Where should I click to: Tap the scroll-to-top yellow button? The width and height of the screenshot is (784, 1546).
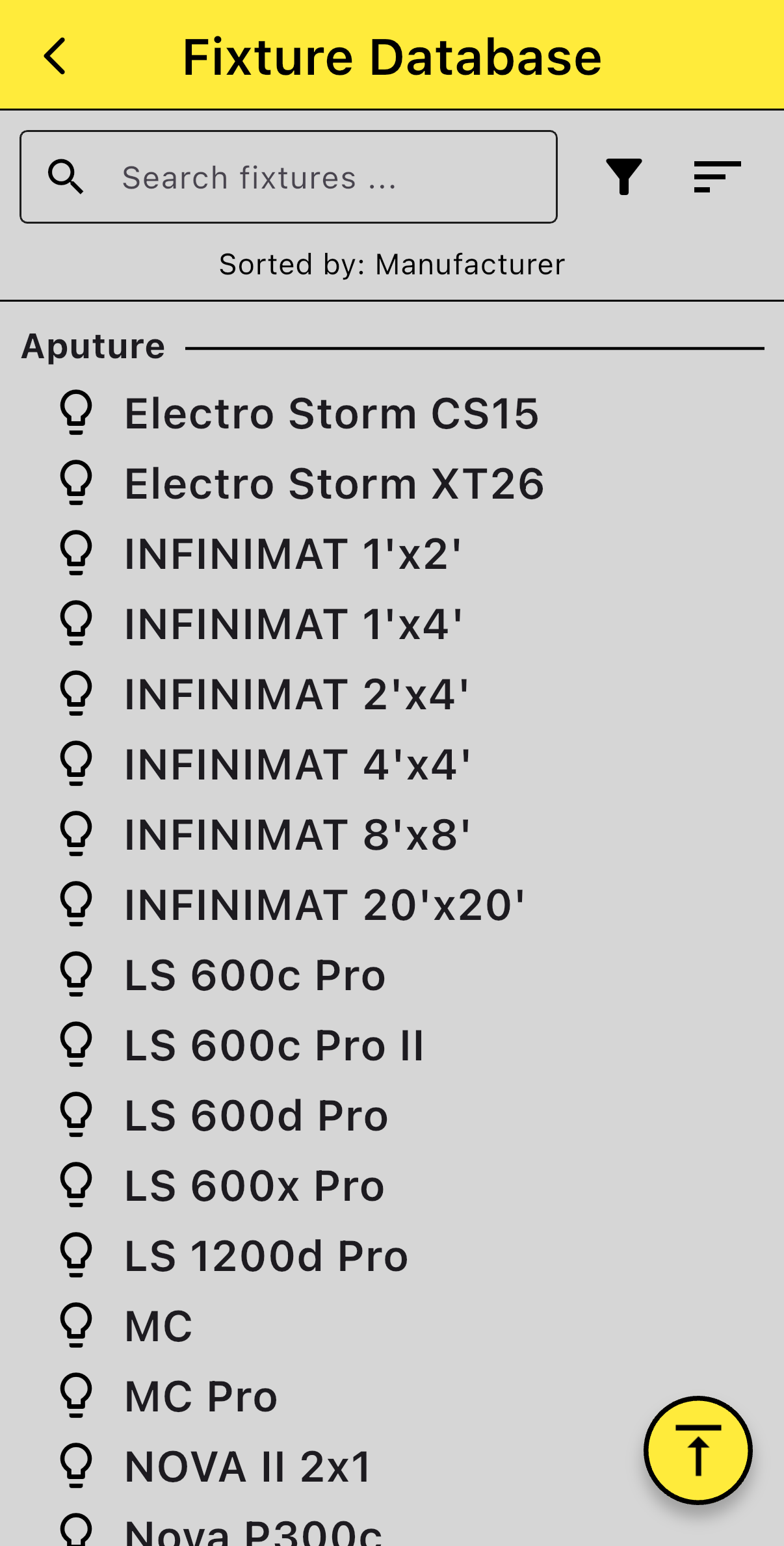click(698, 1450)
